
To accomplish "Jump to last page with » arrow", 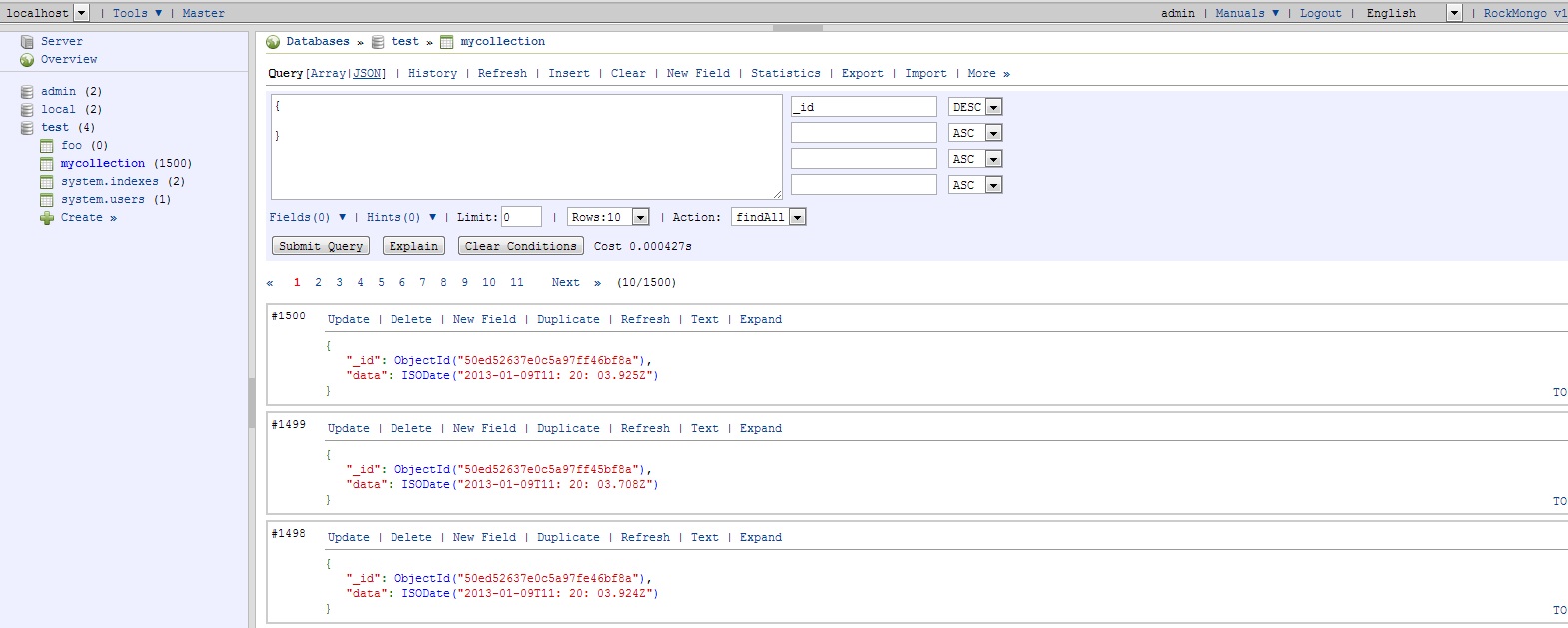I will [x=597, y=283].
